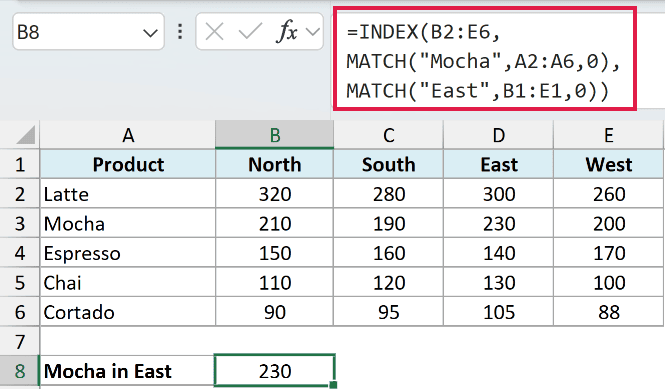This screenshot has height=389, width=665.
Task: Select row 2 header
Action: click(x=20, y=194)
